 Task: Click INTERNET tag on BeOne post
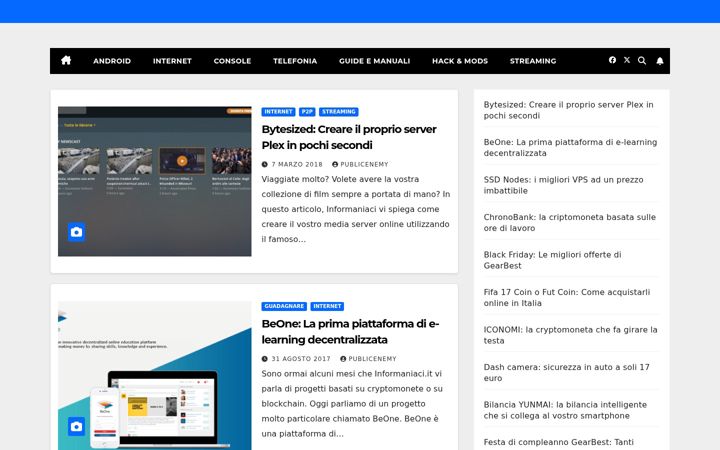pos(327,306)
